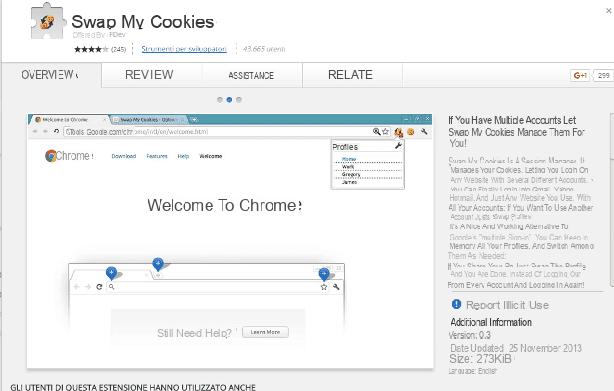Click the back arrow in the screenshot's toolbar

point(35,132)
